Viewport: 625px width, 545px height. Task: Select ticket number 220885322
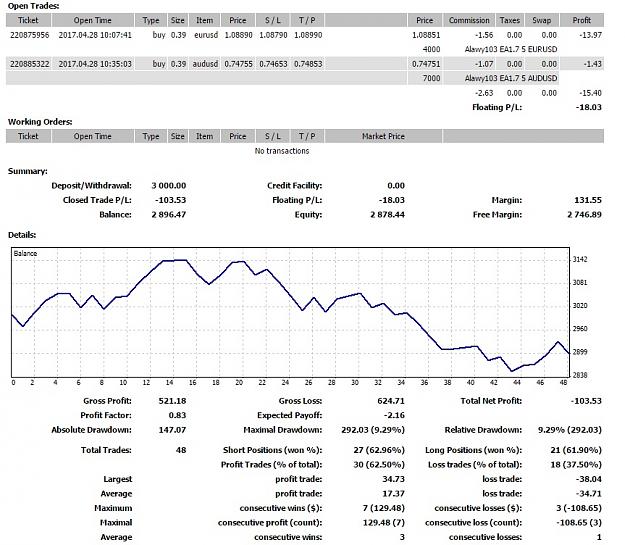tap(29, 64)
